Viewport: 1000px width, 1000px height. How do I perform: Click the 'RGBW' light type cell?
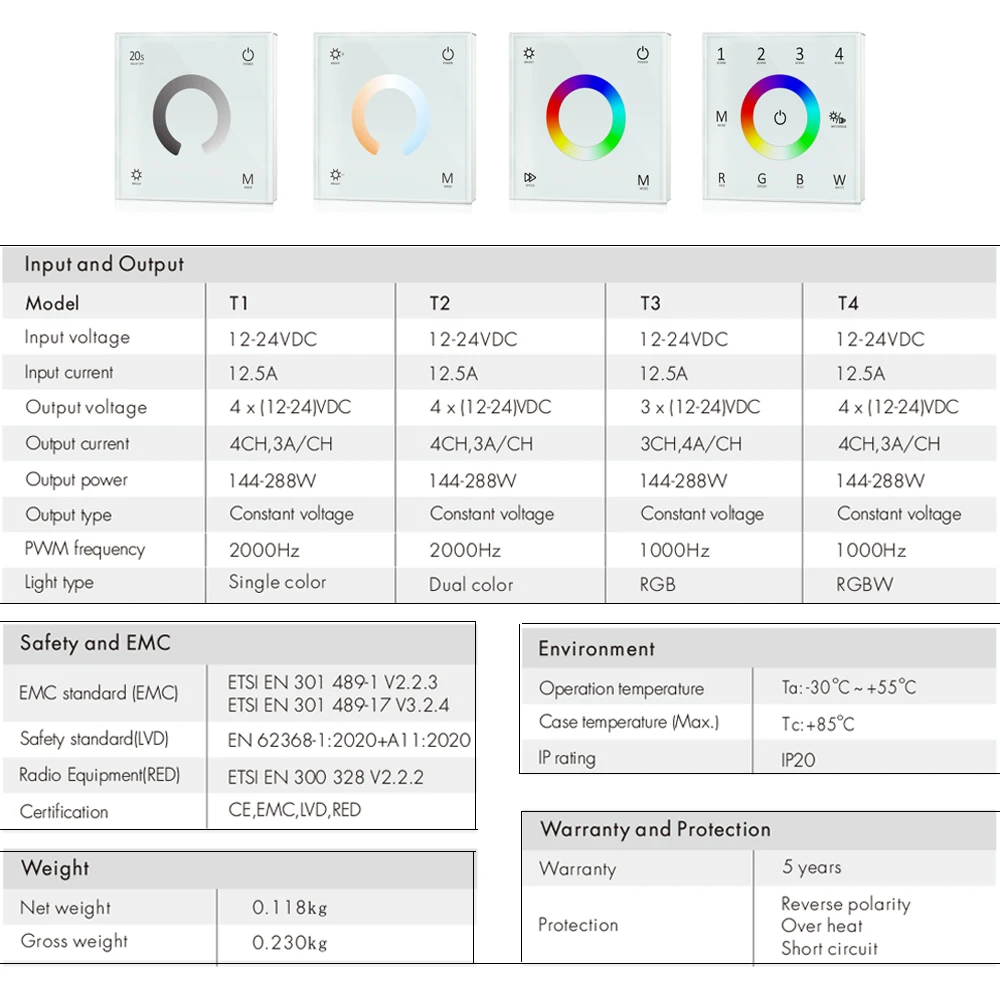tap(865, 584)
